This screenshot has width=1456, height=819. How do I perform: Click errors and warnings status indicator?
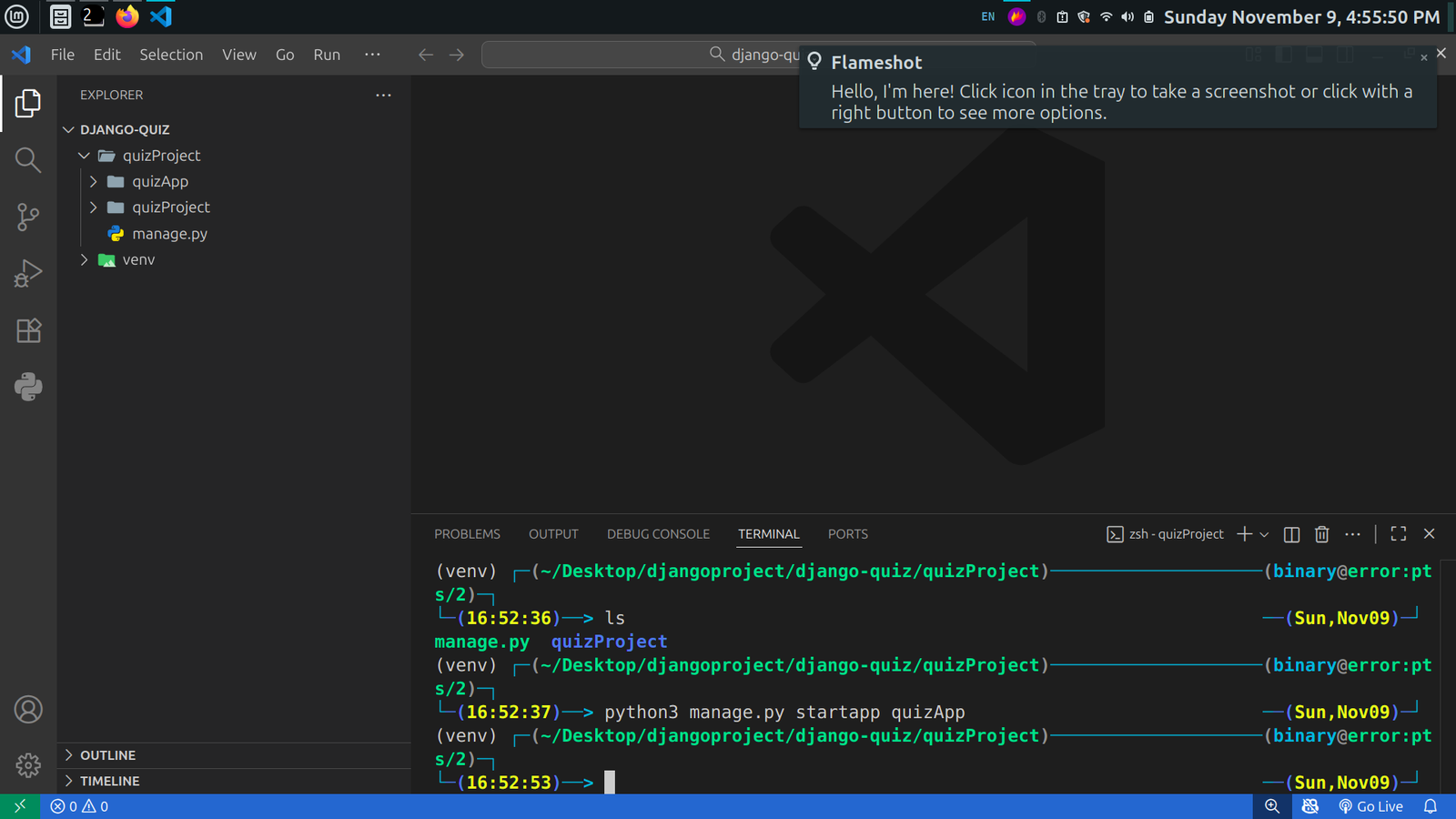coord(79,806)
